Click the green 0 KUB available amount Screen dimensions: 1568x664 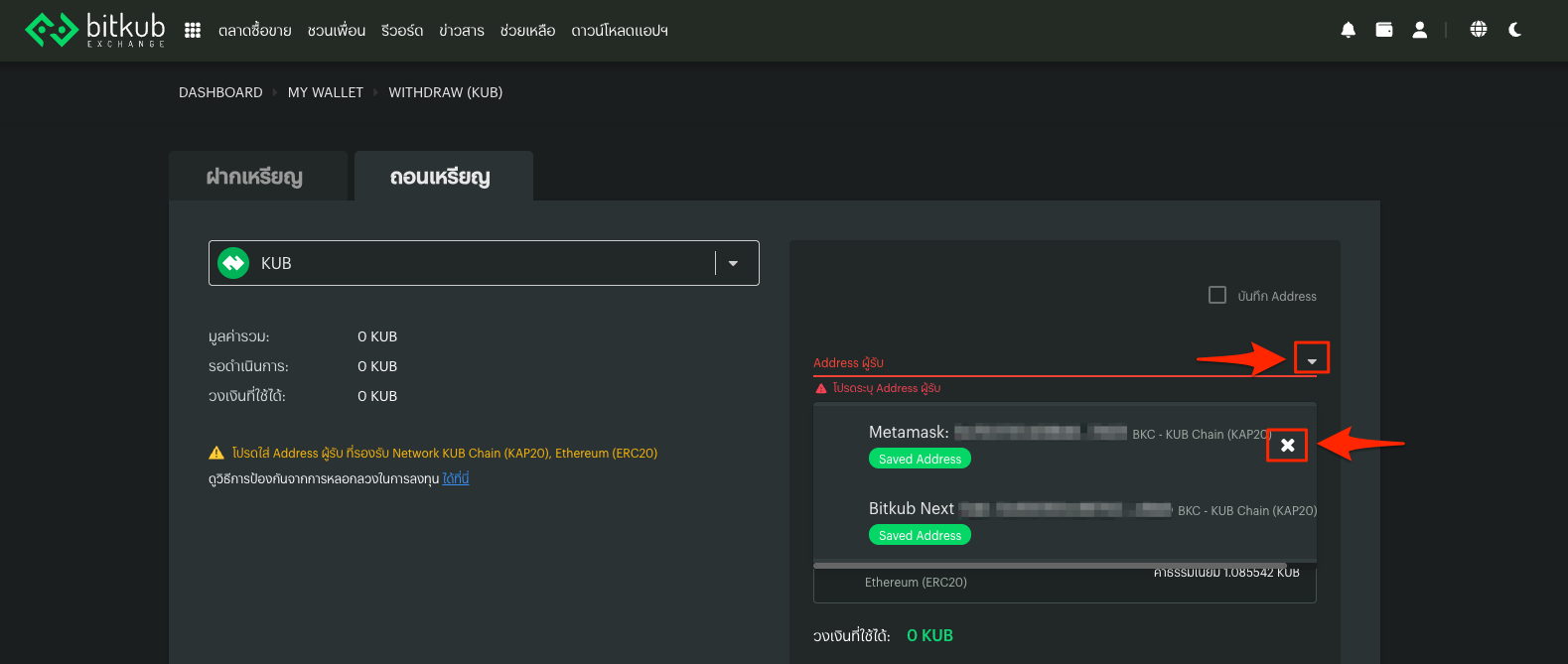[929, 635]
